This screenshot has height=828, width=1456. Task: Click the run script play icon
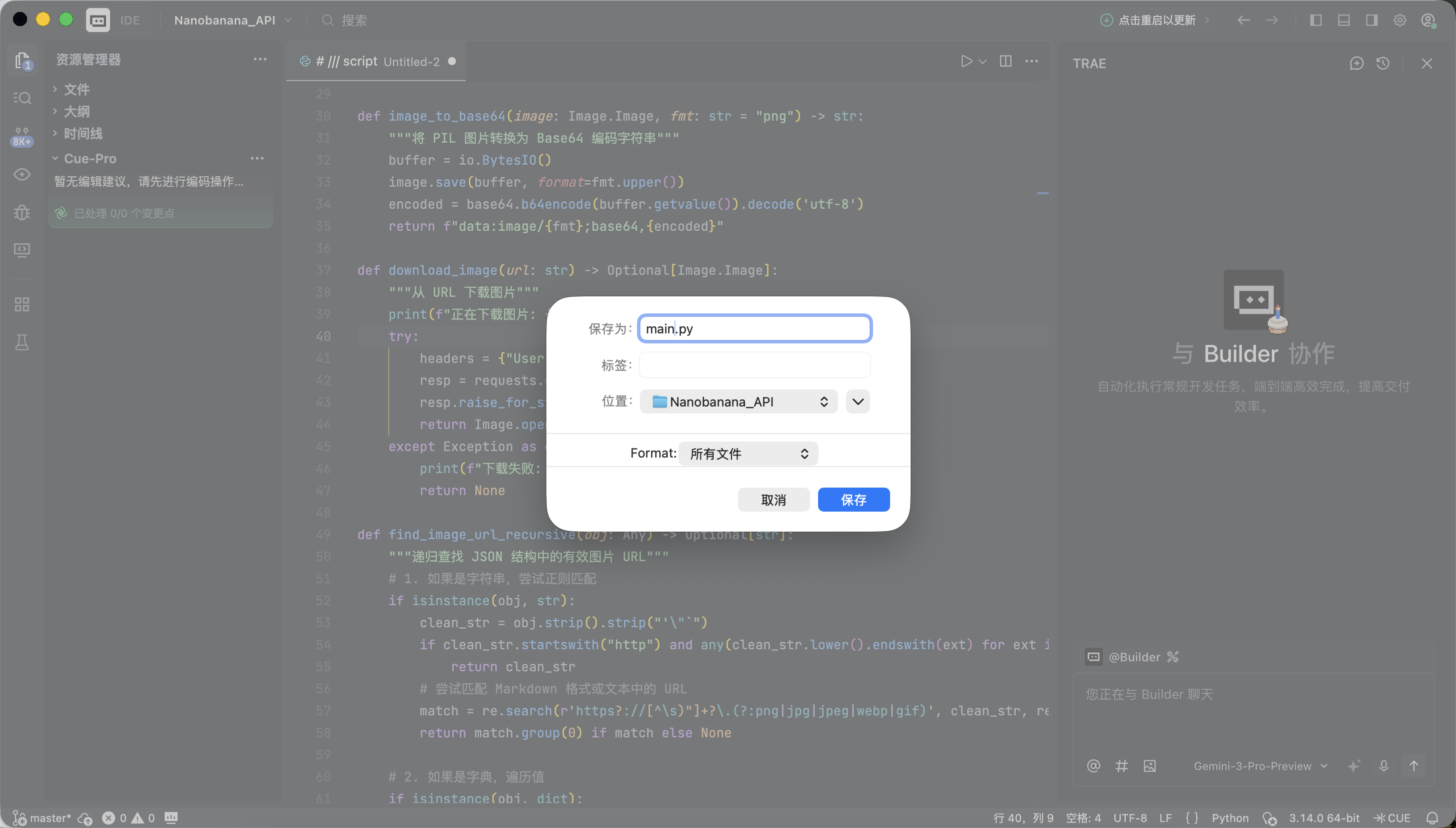(x=966, y=62)
